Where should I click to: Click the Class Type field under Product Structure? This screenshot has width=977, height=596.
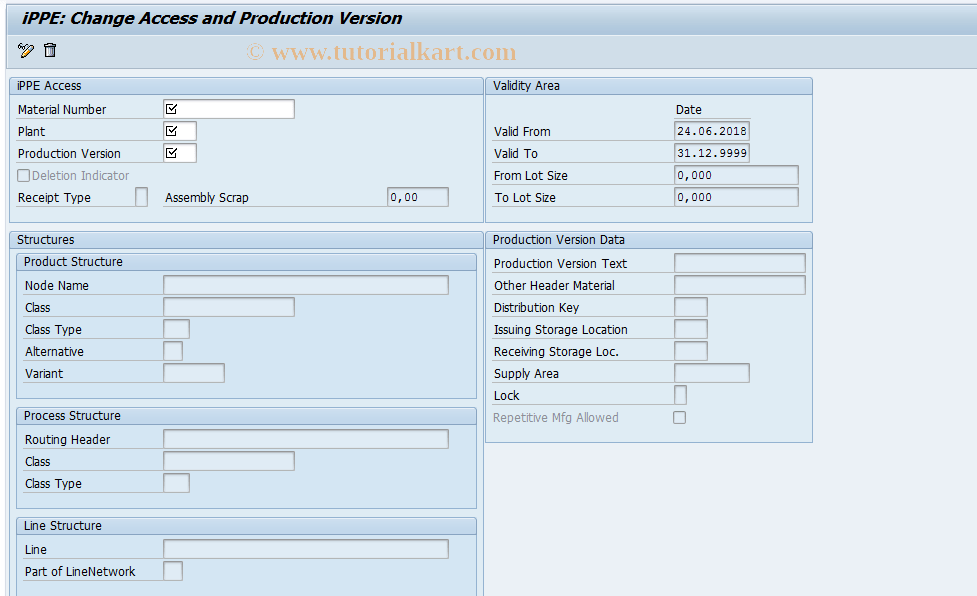point(176,328)
